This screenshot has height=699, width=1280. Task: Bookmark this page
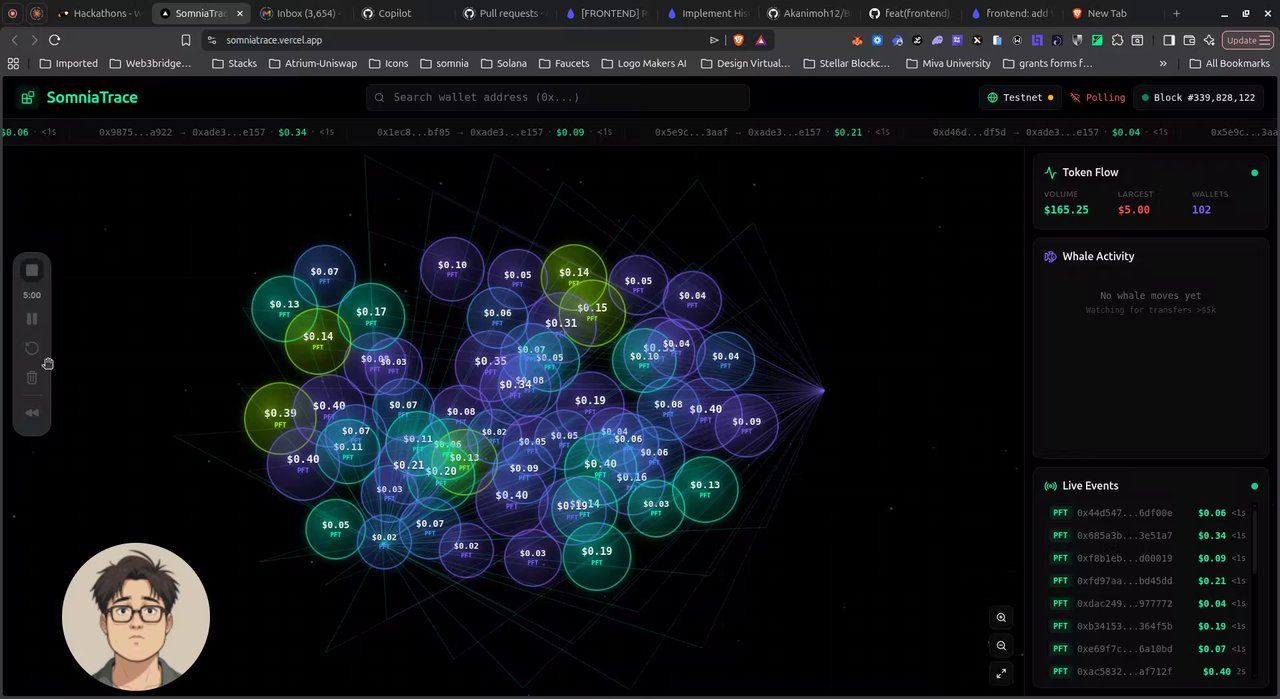[186, 40]
